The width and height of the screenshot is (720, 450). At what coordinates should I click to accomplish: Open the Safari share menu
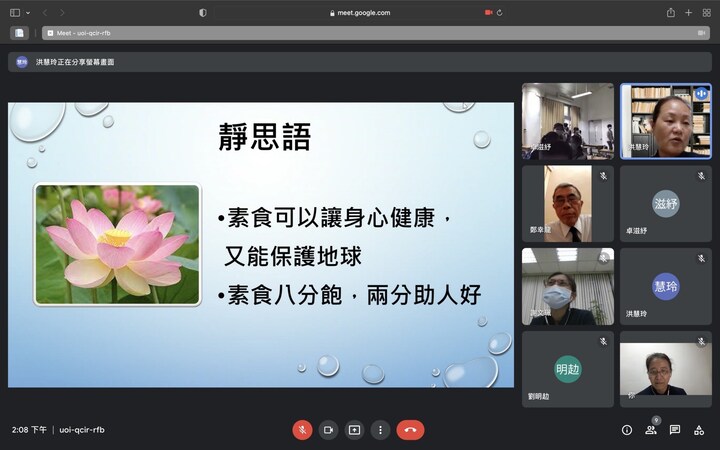tap(670, 13)
